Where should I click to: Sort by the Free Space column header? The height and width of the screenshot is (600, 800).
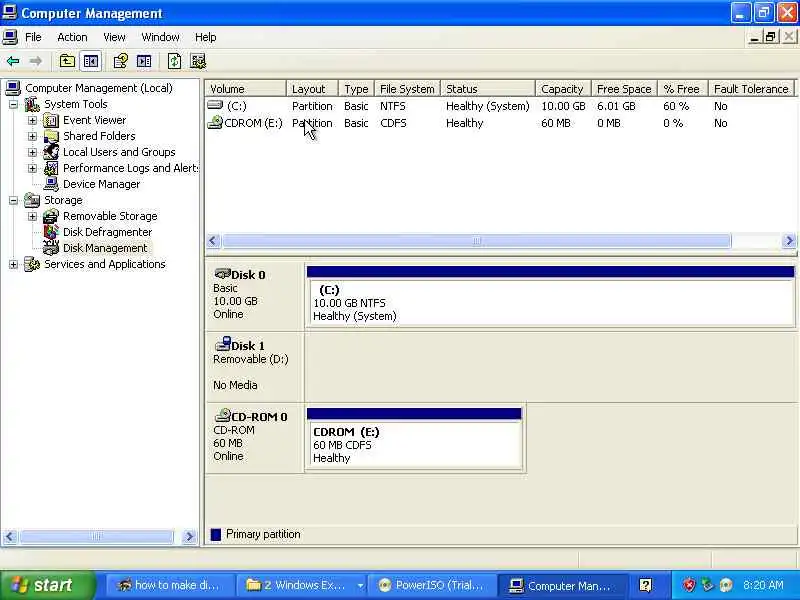tap(624, 88)
